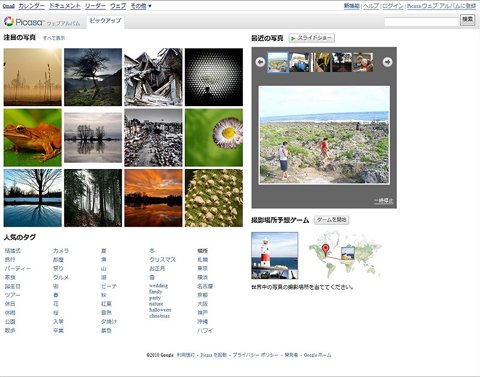Go to previous recent photos with left arrow
This screenshot has width=480, height=377.
(260, 62)
